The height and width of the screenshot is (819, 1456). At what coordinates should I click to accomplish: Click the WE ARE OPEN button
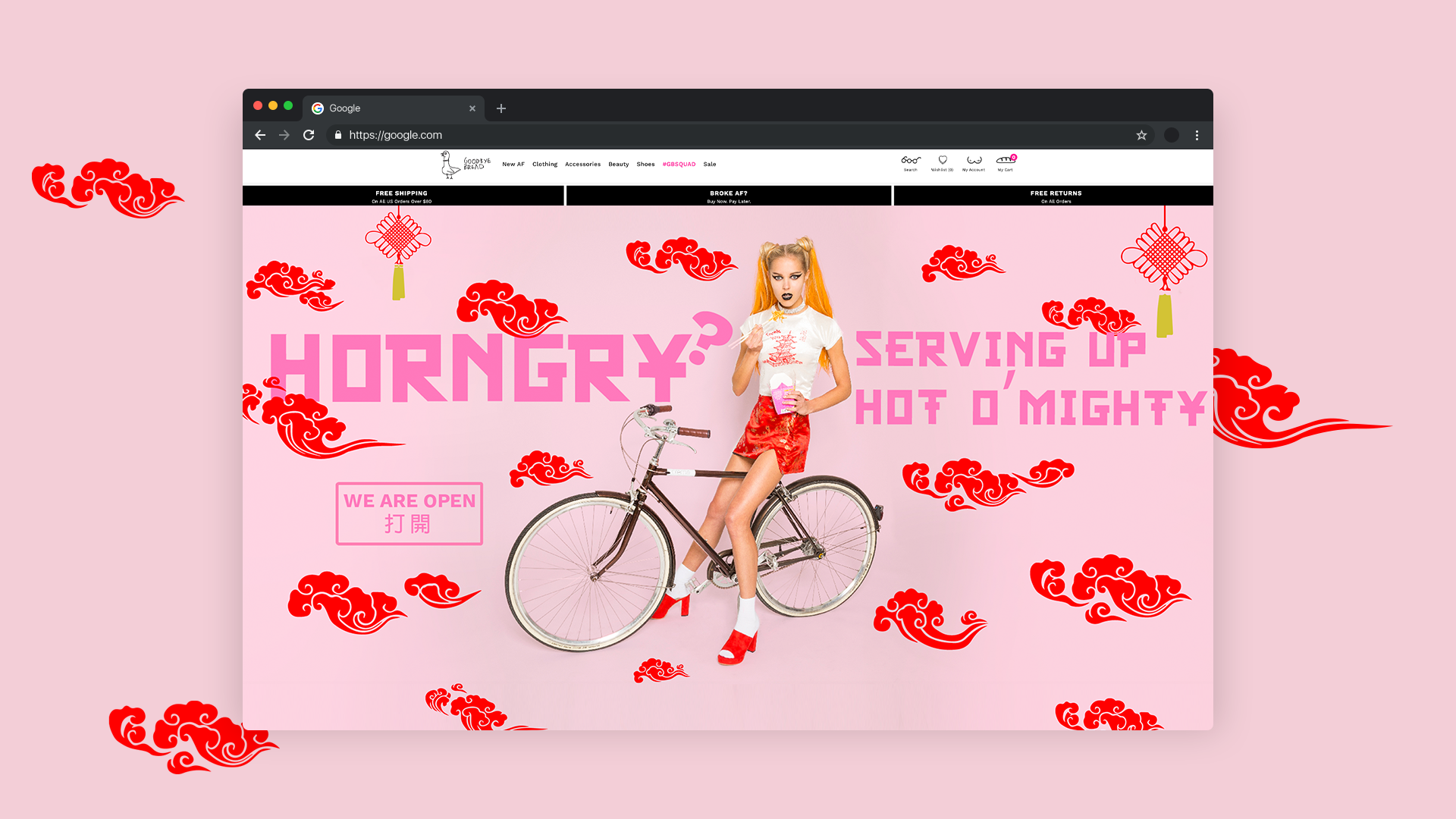coord(409,513)
